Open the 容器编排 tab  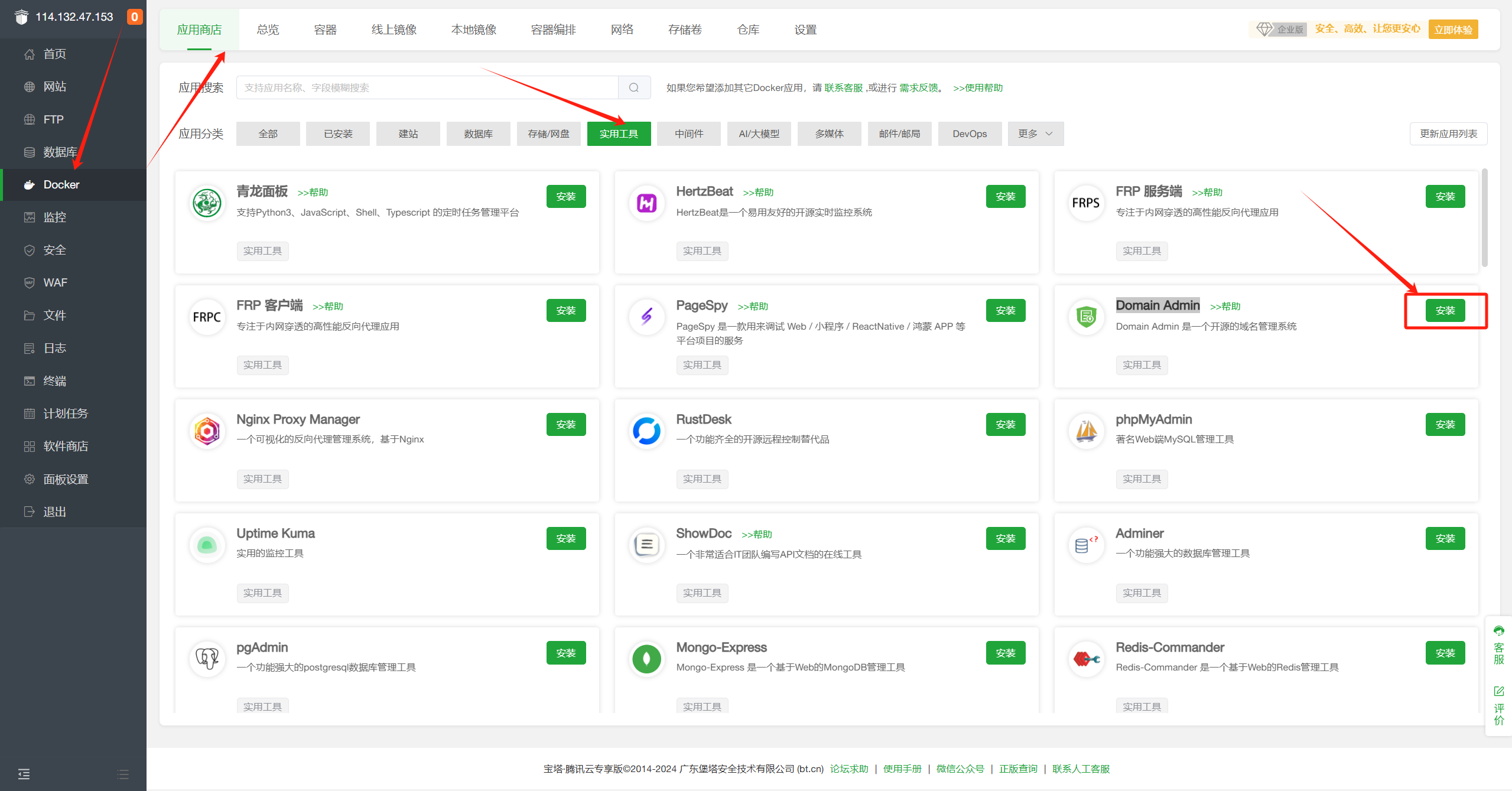click(554, 30)
